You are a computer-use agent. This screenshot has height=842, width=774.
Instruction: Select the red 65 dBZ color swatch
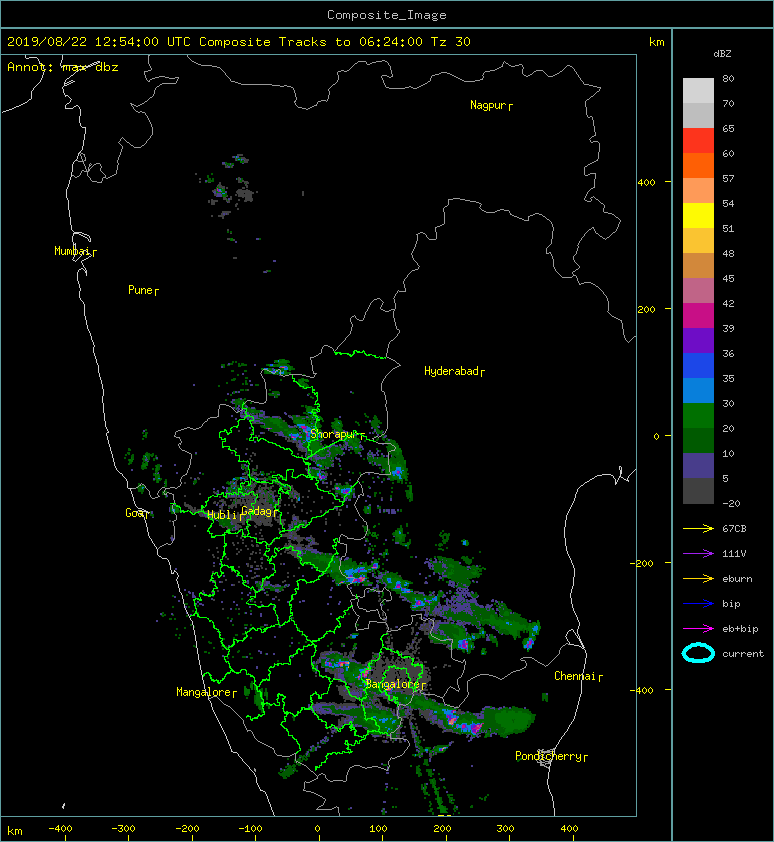coord(698,141)
